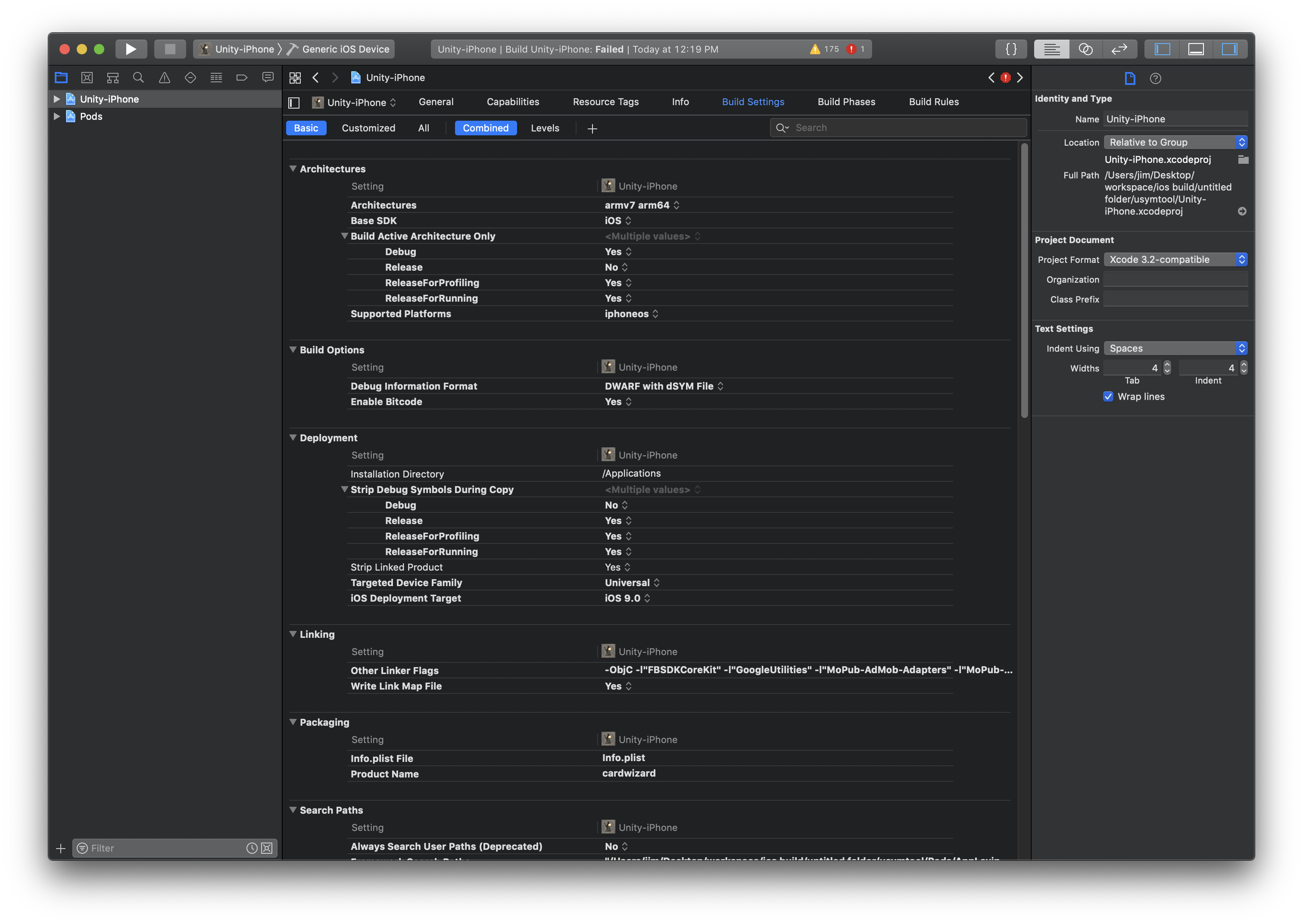Screen dimensions: 1303x924
Task: Switch to the Build Phases tab
Action: tap(846, 102)
